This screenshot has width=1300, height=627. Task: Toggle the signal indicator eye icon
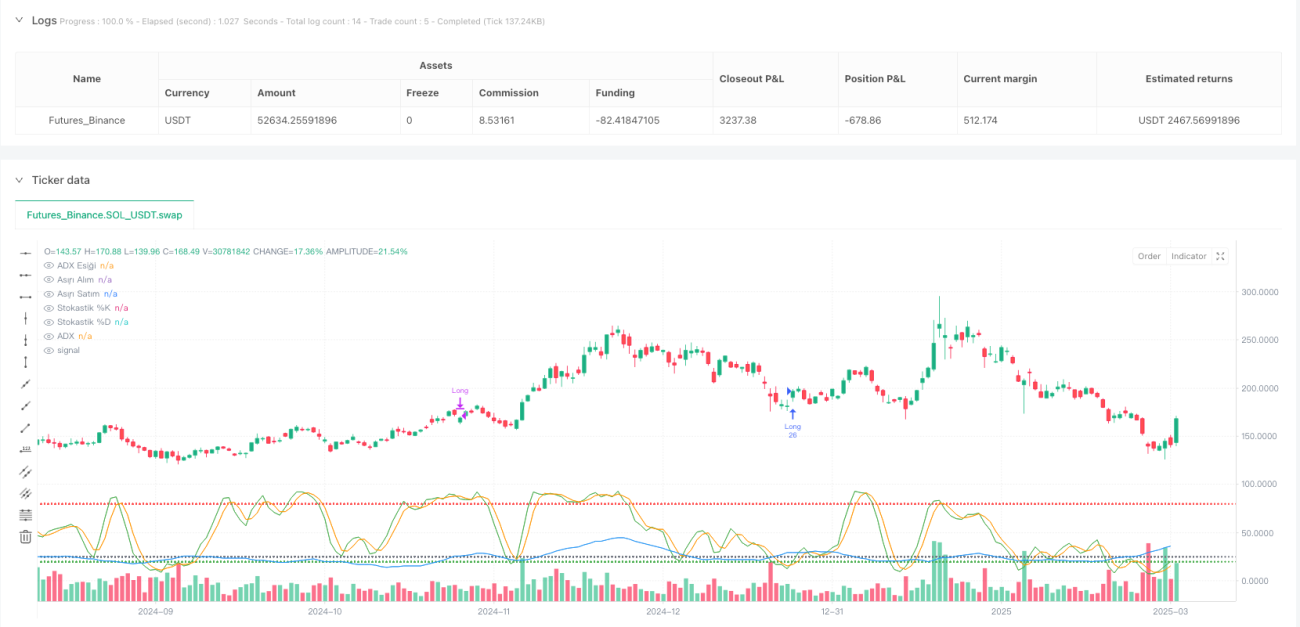click(x=49, y=350)
